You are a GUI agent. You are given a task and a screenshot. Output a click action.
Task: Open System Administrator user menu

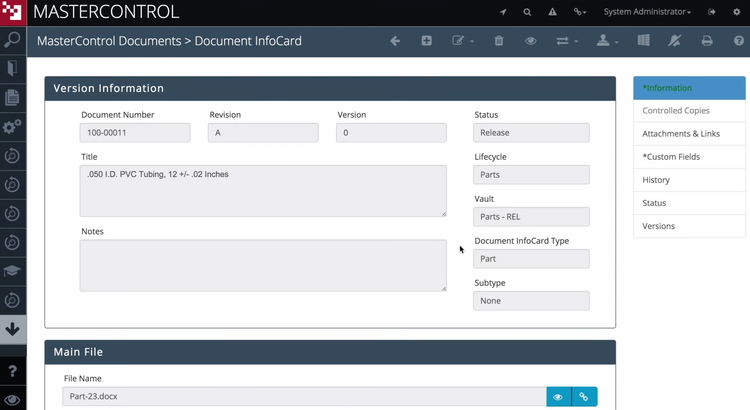pyautogui.click(x=647, y=12)
